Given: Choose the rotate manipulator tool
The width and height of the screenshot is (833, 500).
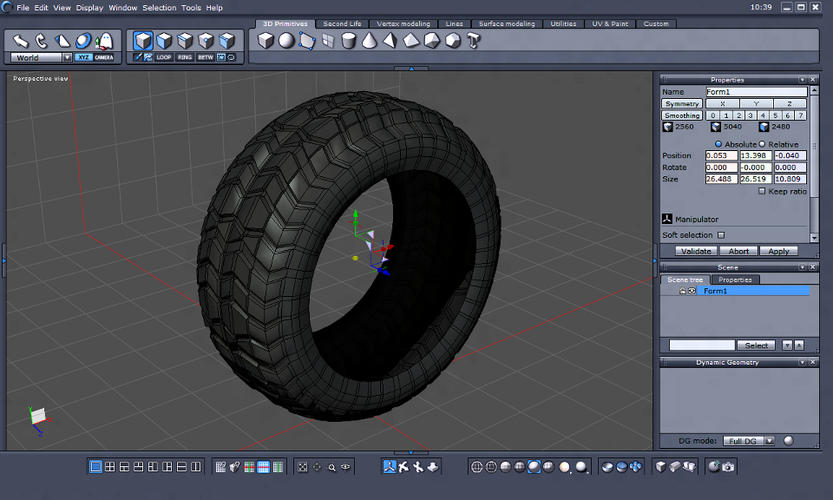Looking at the screenshot, I should 41,41.
